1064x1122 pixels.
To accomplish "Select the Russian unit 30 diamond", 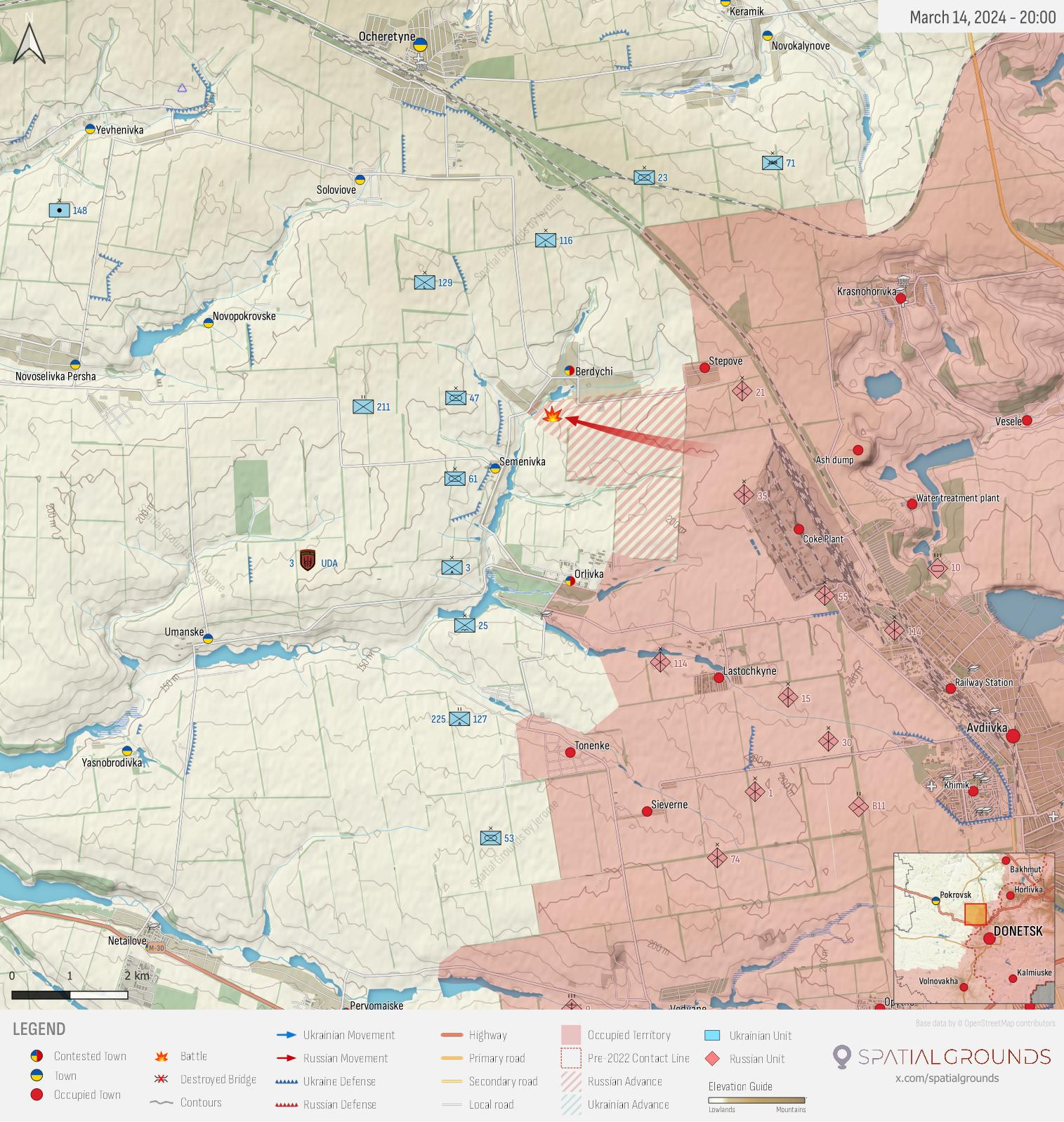I will click(x=828, y=741).
